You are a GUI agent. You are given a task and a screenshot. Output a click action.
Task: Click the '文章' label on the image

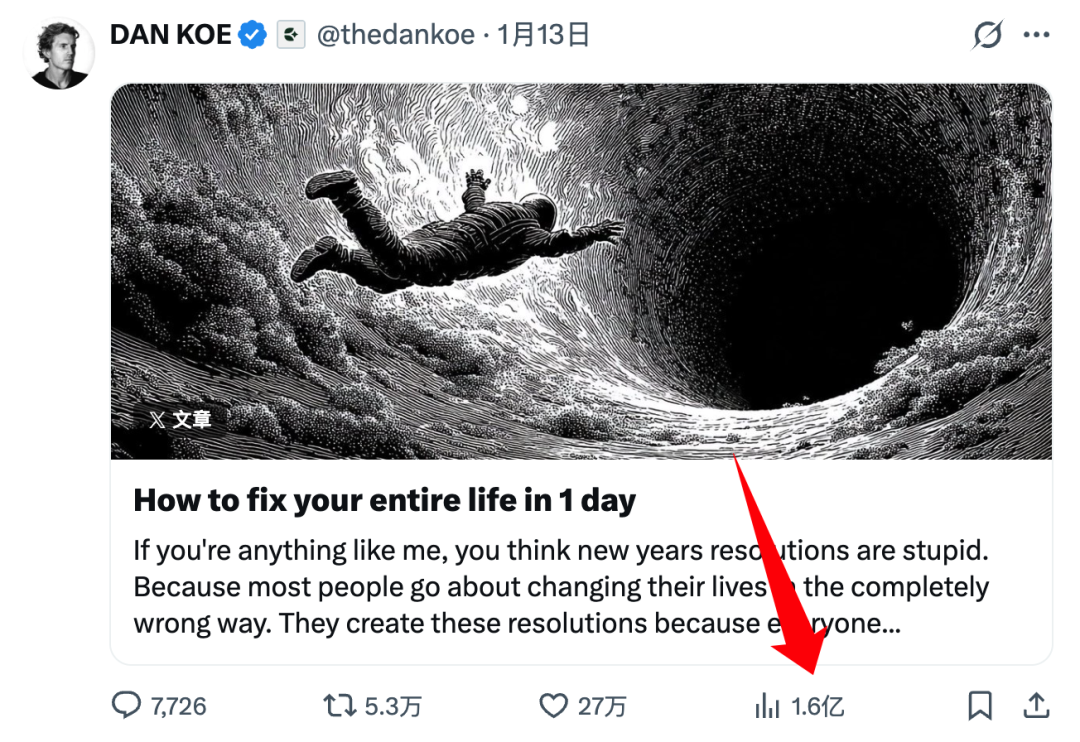click(183, 419)
